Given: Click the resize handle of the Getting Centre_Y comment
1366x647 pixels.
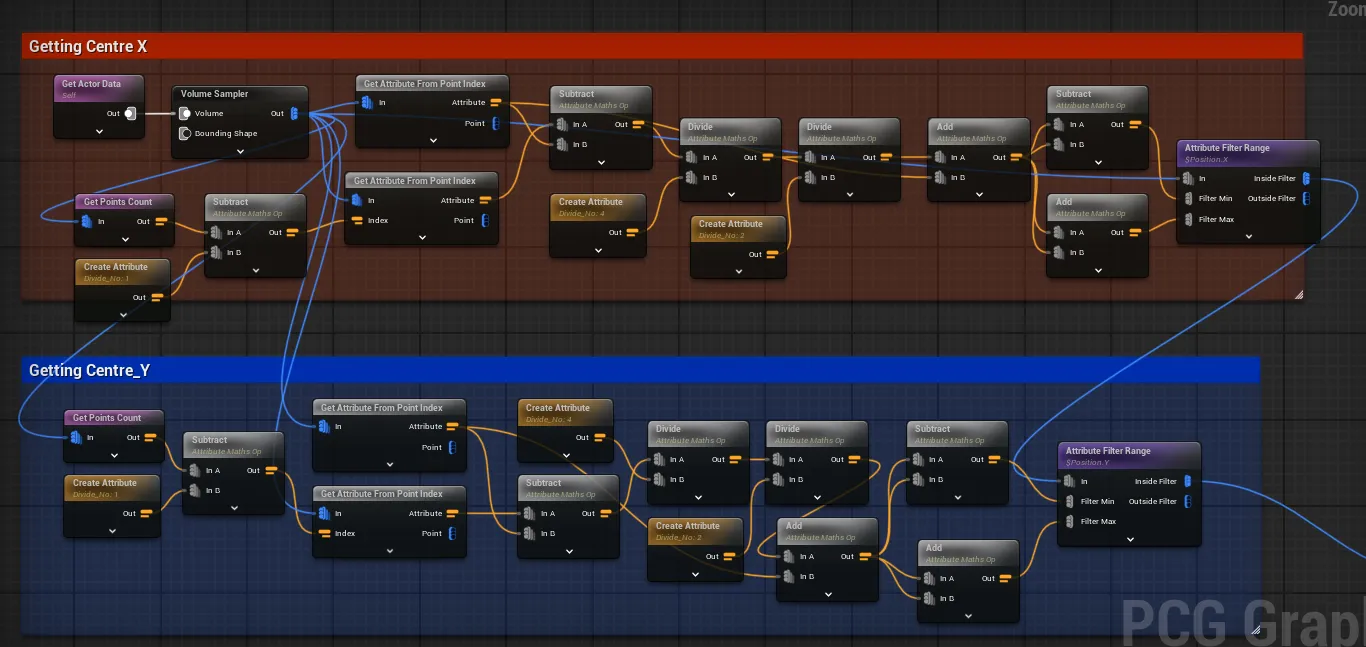Looking at the screenshot, I should 1255,630.
